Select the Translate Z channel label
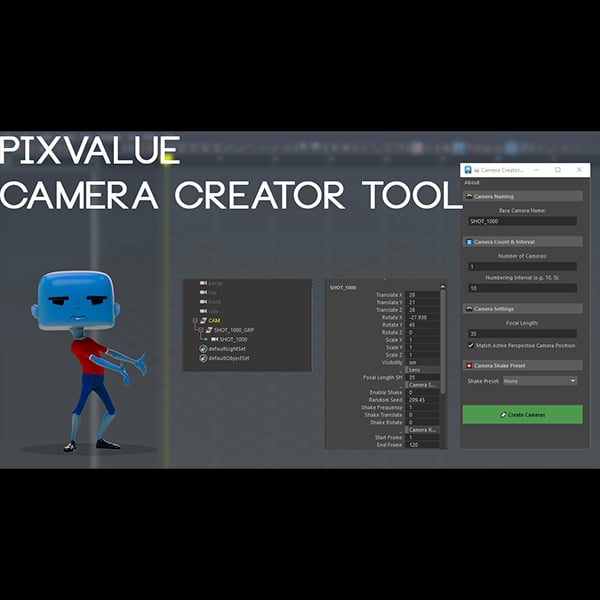600x600 pixels. pyautogui.click(x=389, y=310)
